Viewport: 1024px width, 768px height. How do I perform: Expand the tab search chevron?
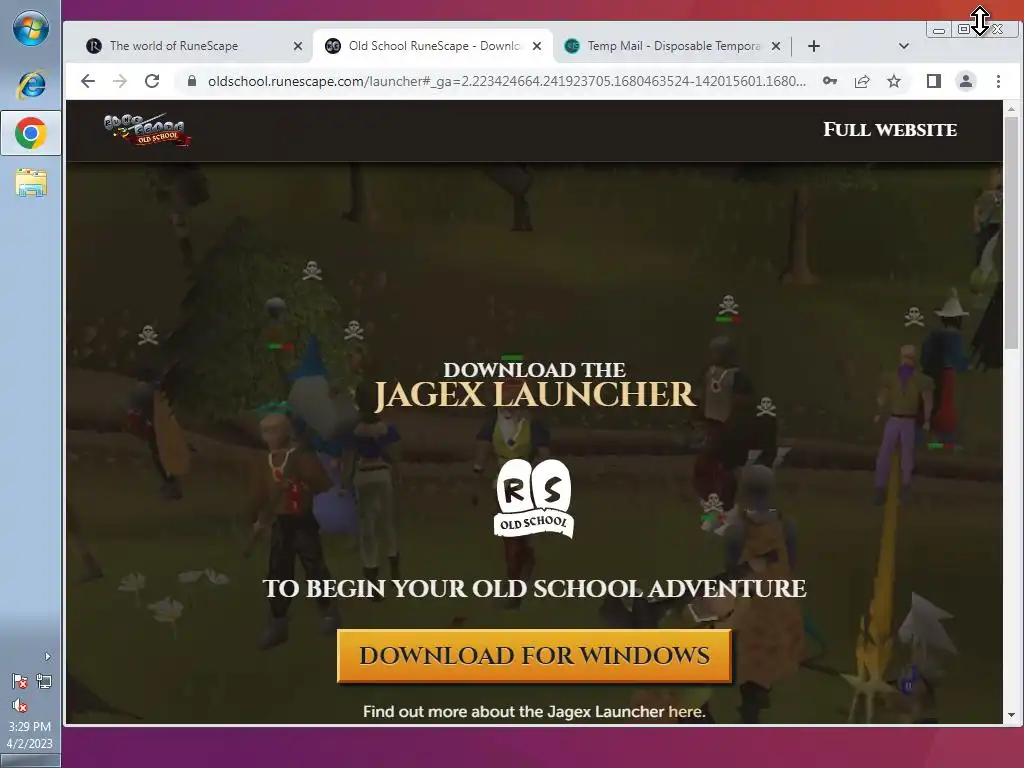click(x=904, y=46)
